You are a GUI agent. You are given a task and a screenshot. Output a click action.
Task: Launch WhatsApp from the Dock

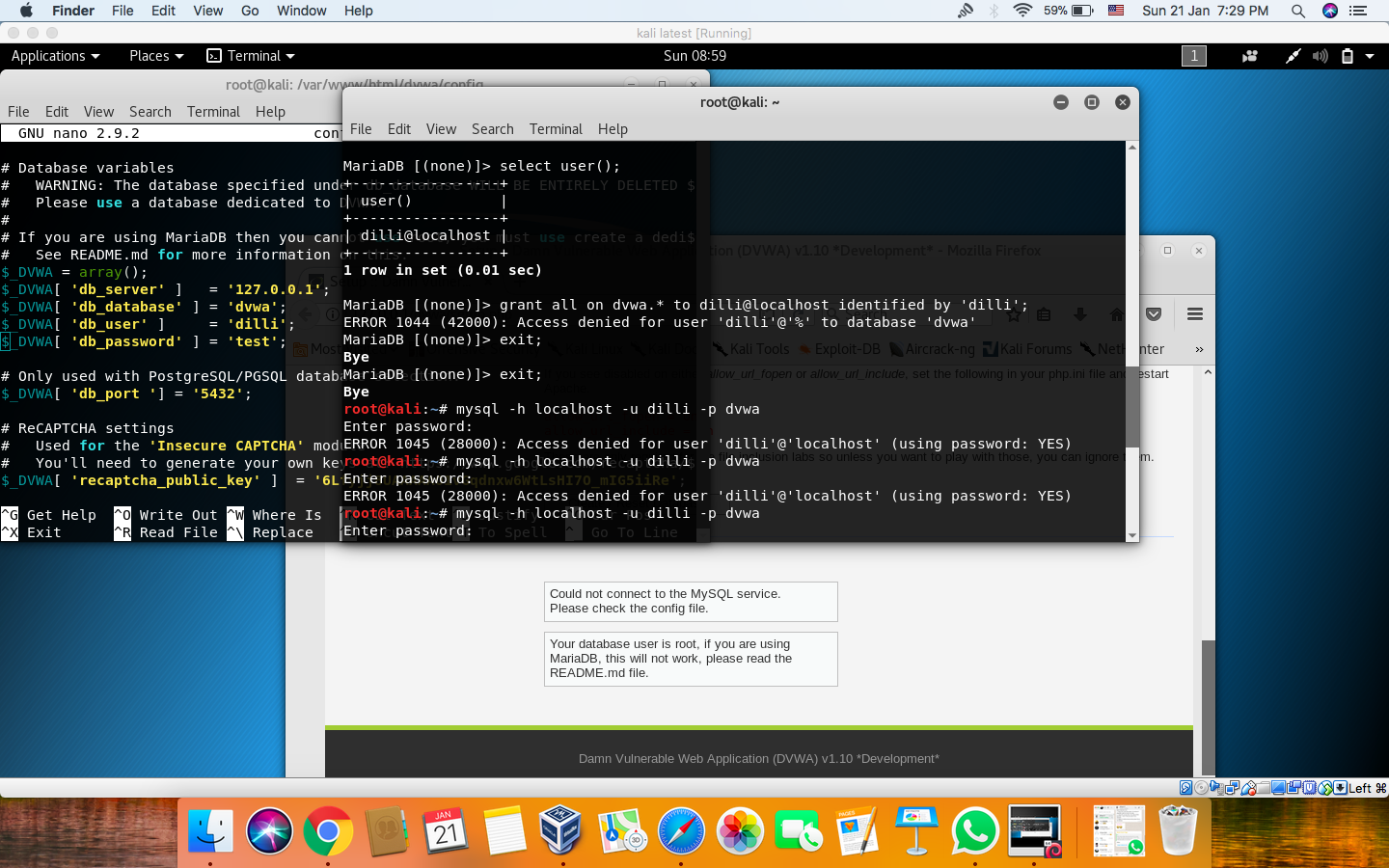(974, 829)
